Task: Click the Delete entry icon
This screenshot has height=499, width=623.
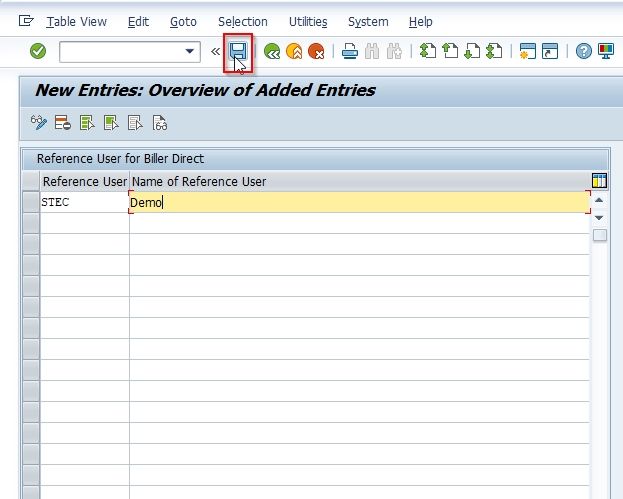Action: [63, 123]
